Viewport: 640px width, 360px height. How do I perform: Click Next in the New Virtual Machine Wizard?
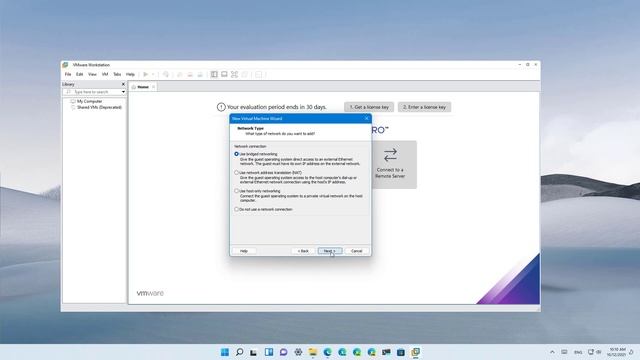coord(330,251)
